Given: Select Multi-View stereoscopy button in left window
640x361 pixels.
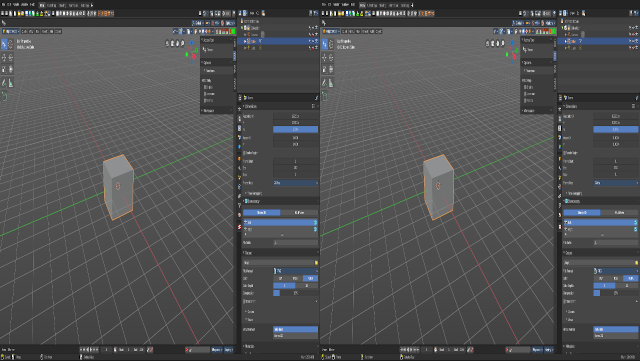Looking at the screenshot, I should (x=299, y=212).
